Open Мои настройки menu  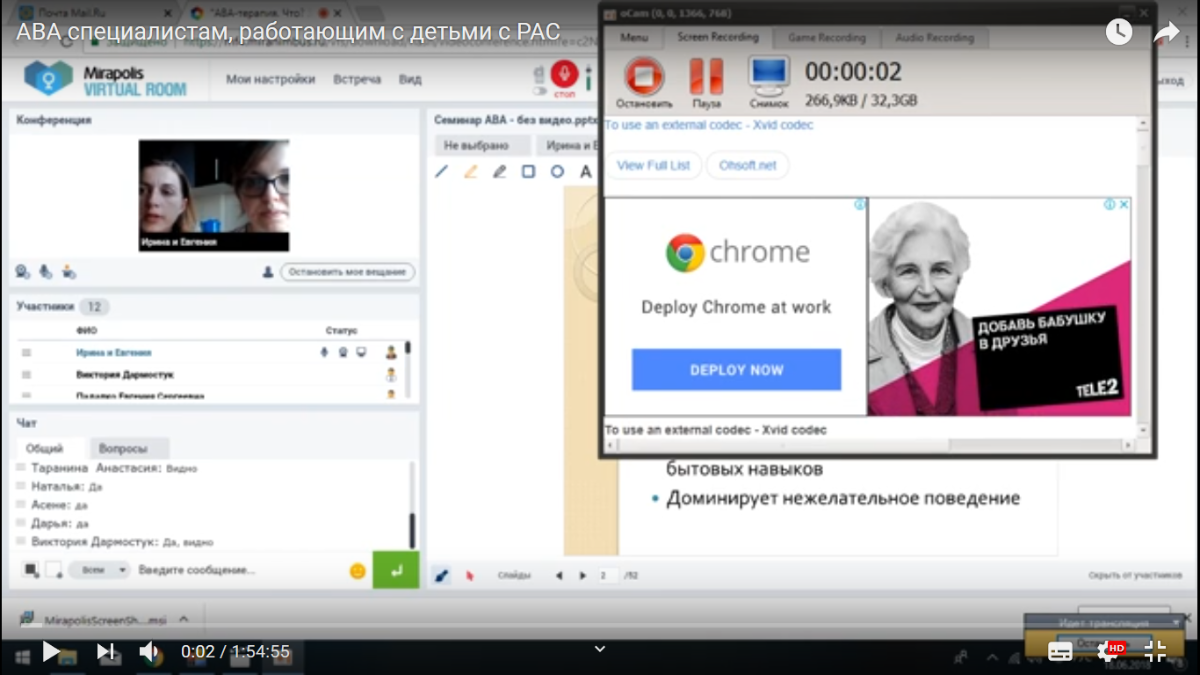click(x=270, y=79)
